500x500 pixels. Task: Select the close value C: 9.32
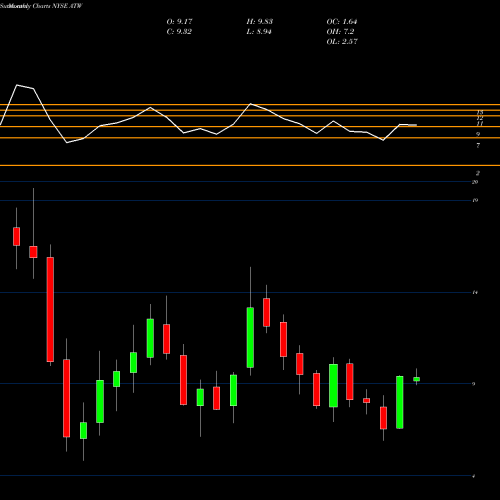[179, 32]
